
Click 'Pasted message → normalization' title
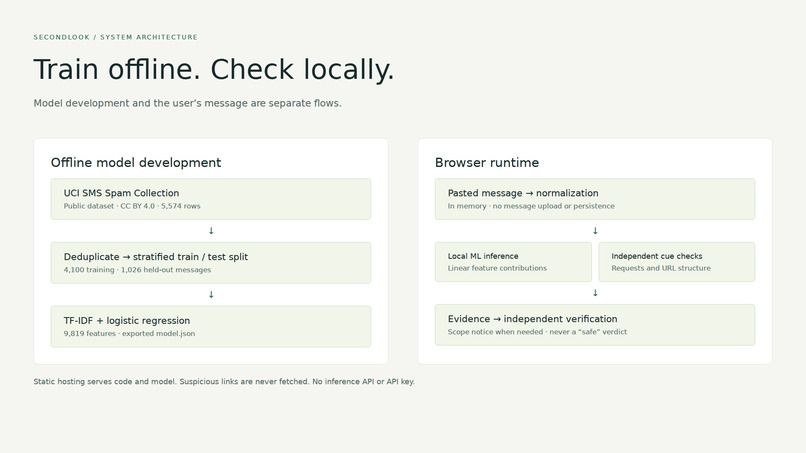(x=523, y=193)
